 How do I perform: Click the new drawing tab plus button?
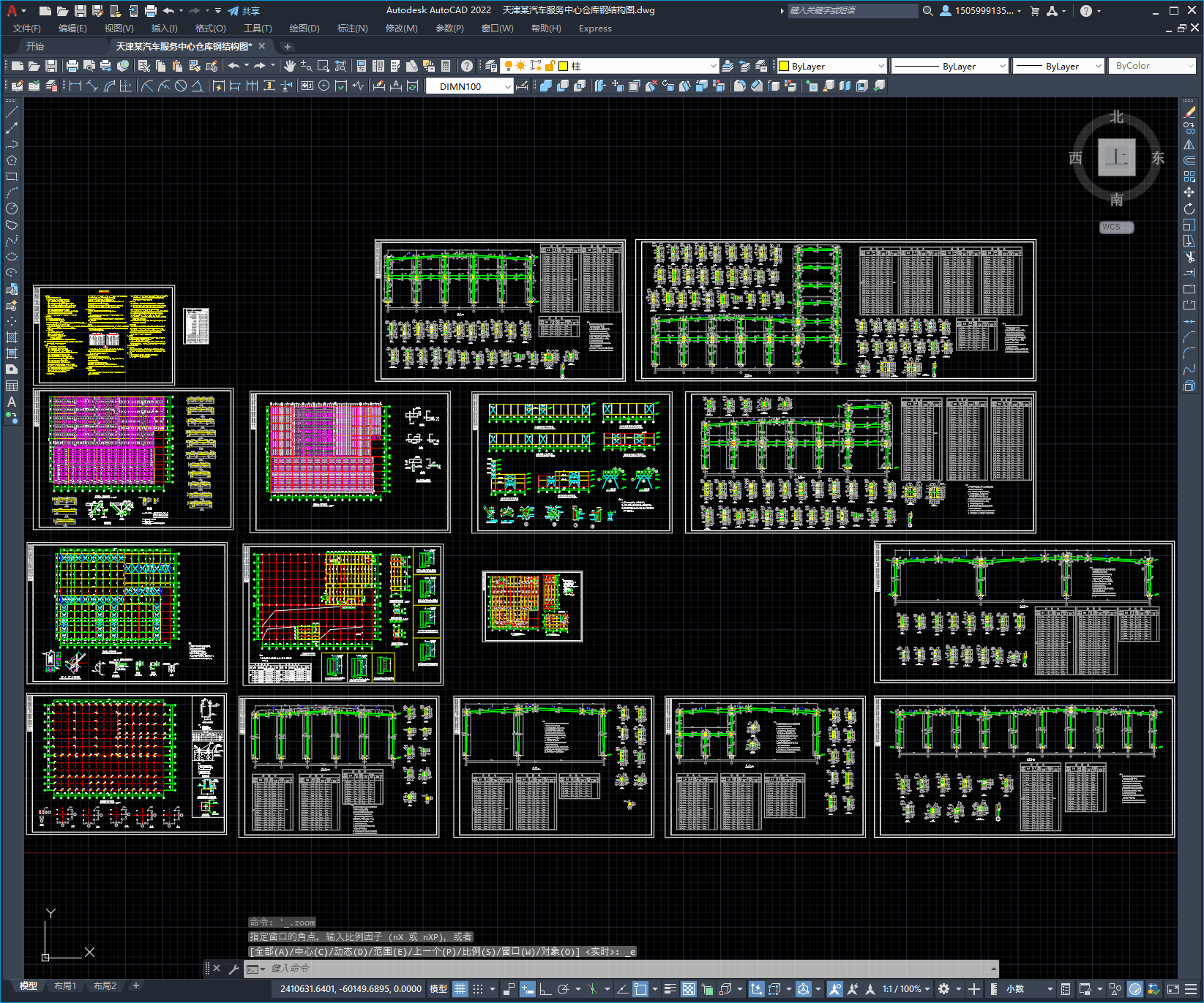tap(287, 46)
